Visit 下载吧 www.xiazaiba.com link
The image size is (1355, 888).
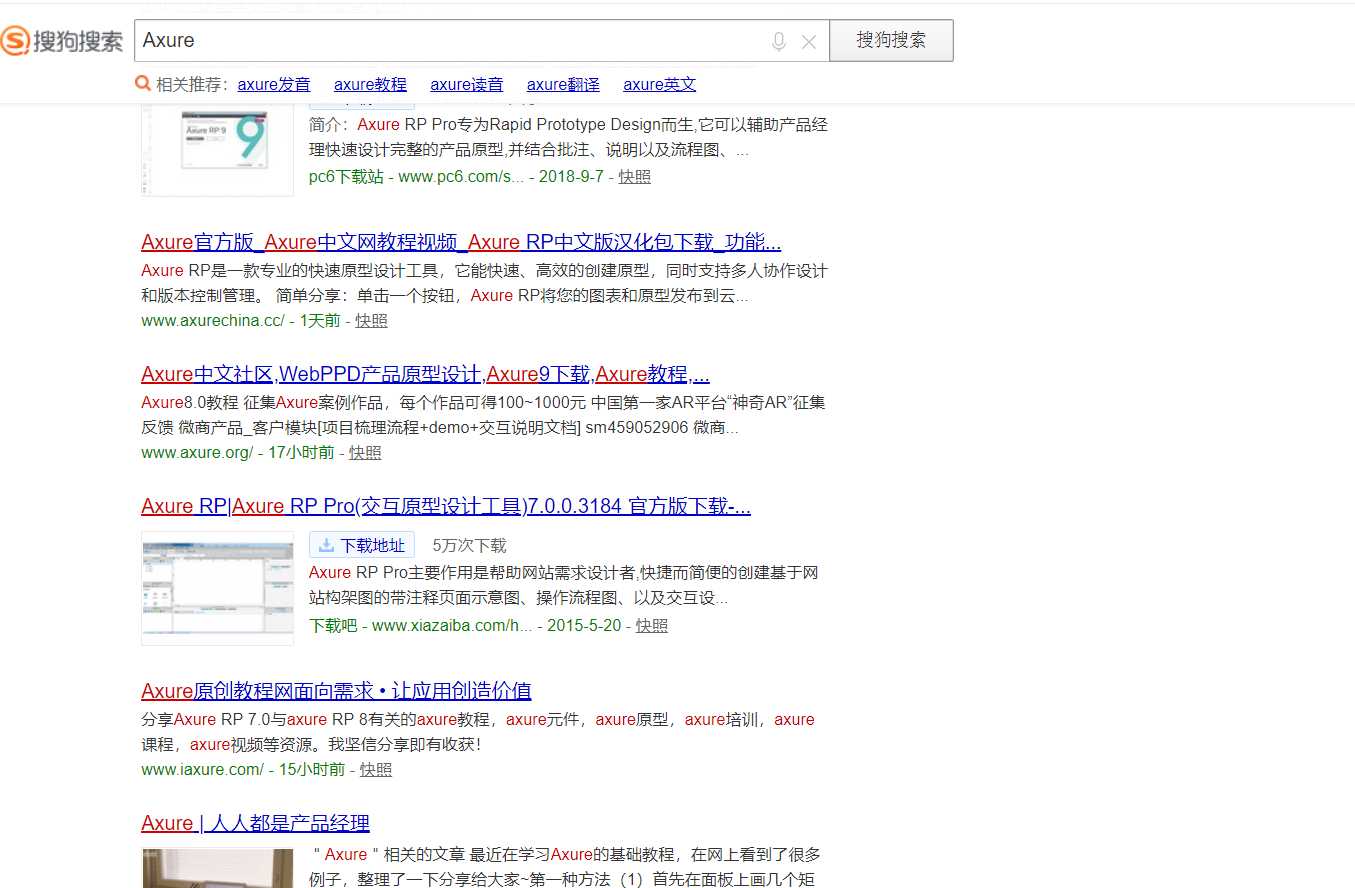click(421, 625)
